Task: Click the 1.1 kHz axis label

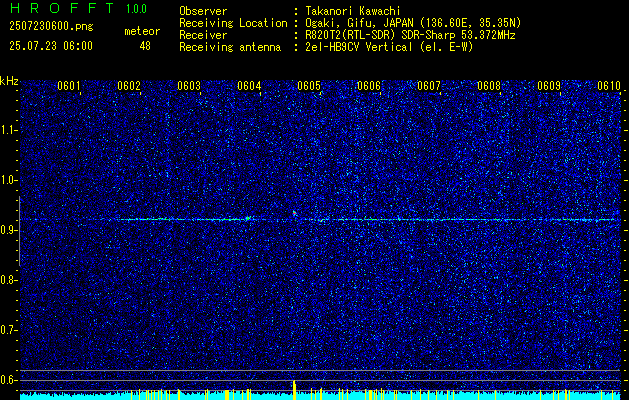Action: (x=8, y=130)
